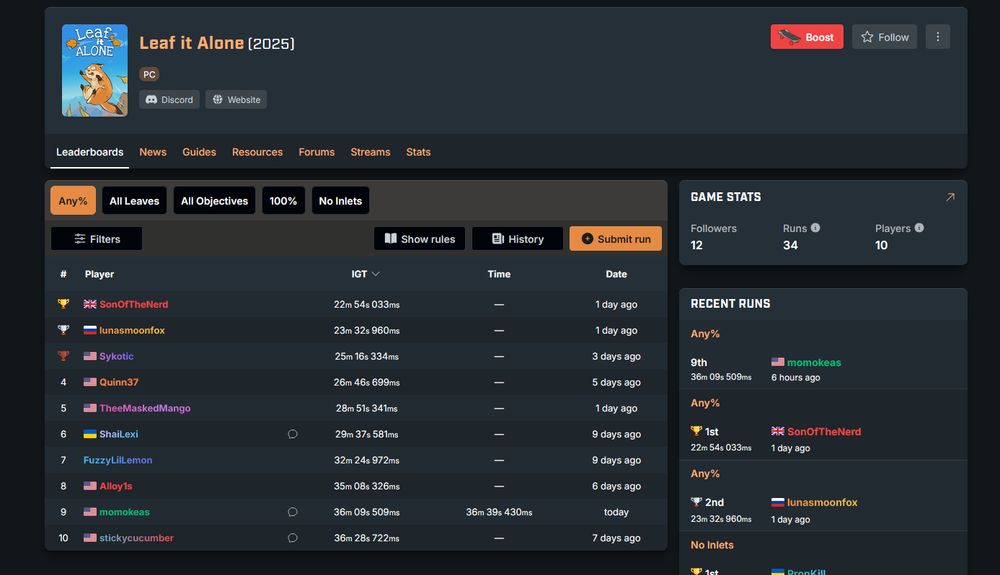Open FuzzyLilLemon's player profile
This screenshot has height=575, width=1000.
pos(118,460)
